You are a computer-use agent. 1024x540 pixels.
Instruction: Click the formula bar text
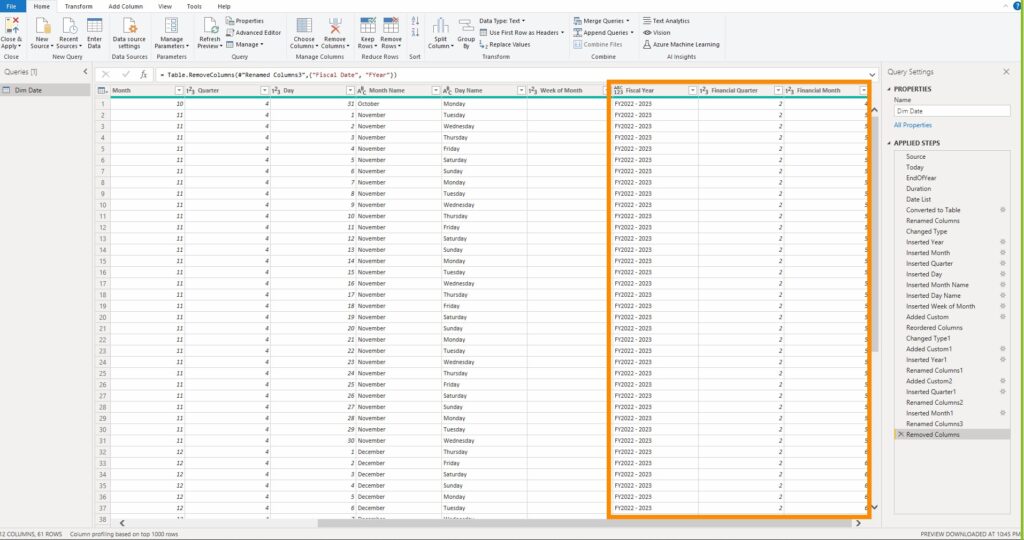(281, 75)
